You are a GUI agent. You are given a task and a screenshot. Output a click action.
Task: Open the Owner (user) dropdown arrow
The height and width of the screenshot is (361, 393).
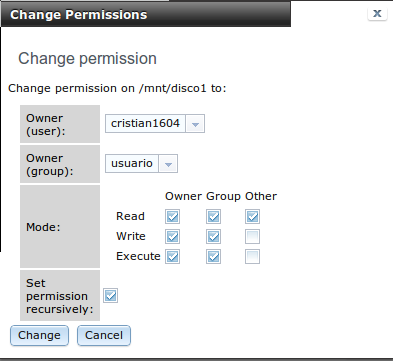click(x=195, y=124)
